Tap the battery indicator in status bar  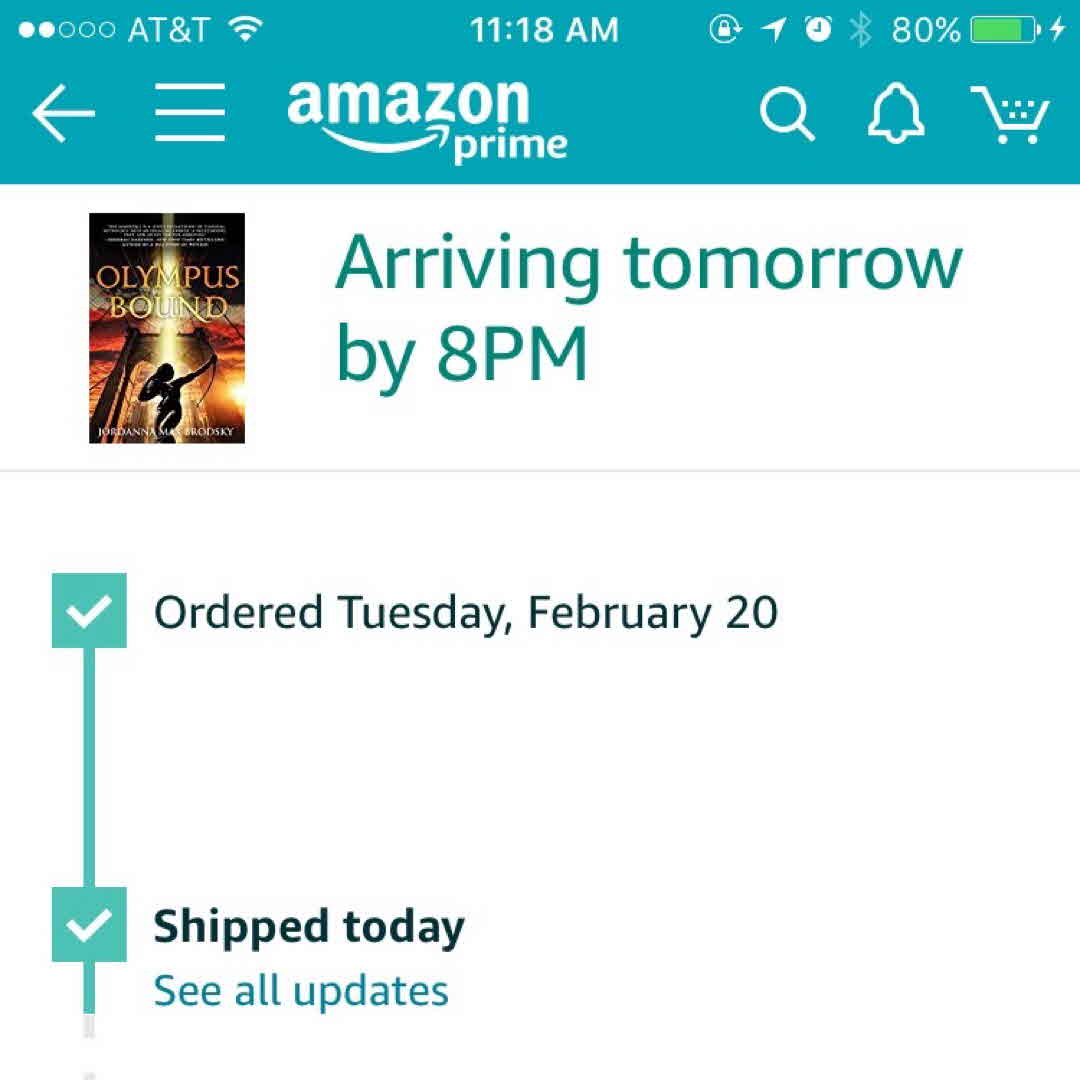coord(1006,30)
